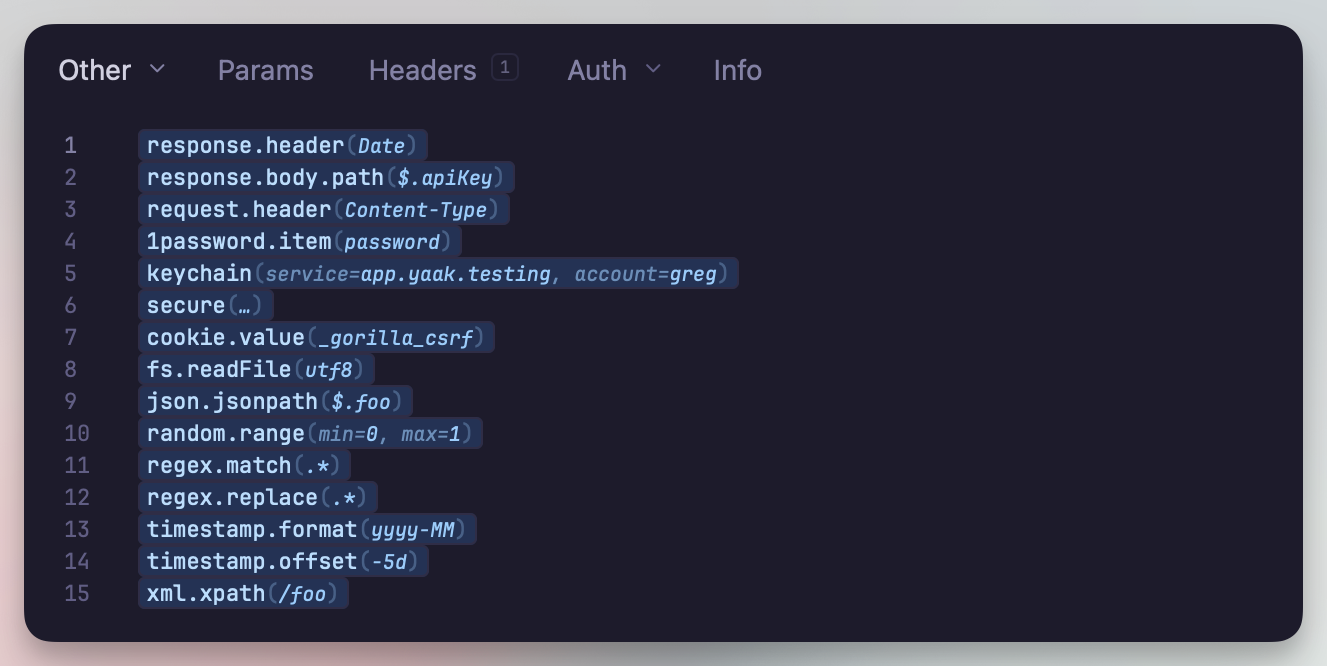This screenshot has width=1327, height=666.
Task: Open the secure(…) template tag
Action: coord(205,306)
